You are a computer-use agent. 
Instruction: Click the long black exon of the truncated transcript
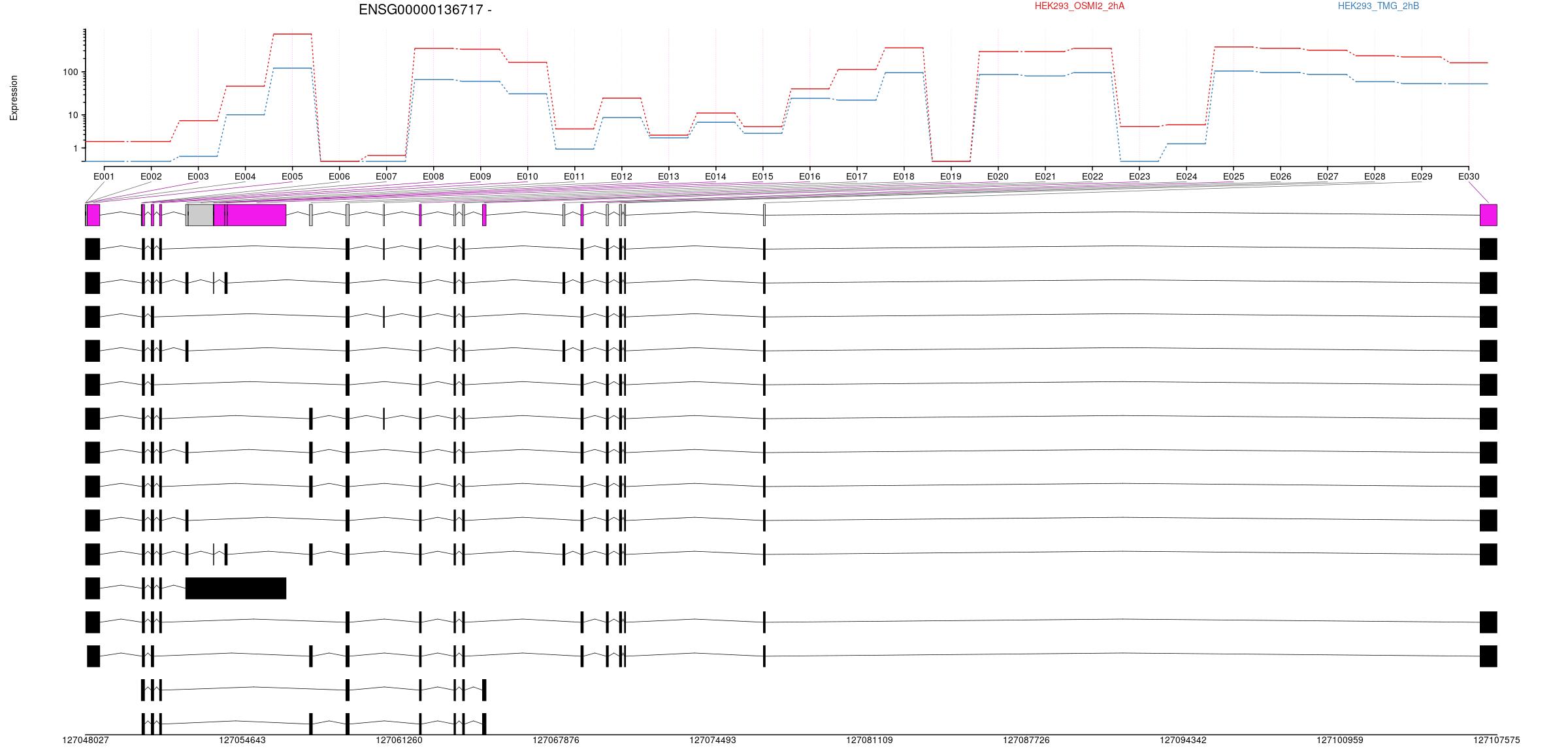click(x=236, y=588)
